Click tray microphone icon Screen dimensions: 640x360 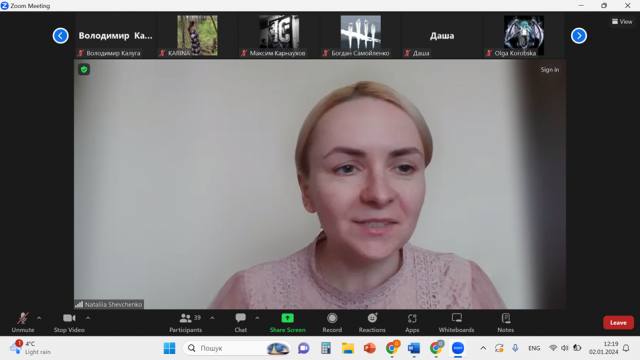(515, 348)
